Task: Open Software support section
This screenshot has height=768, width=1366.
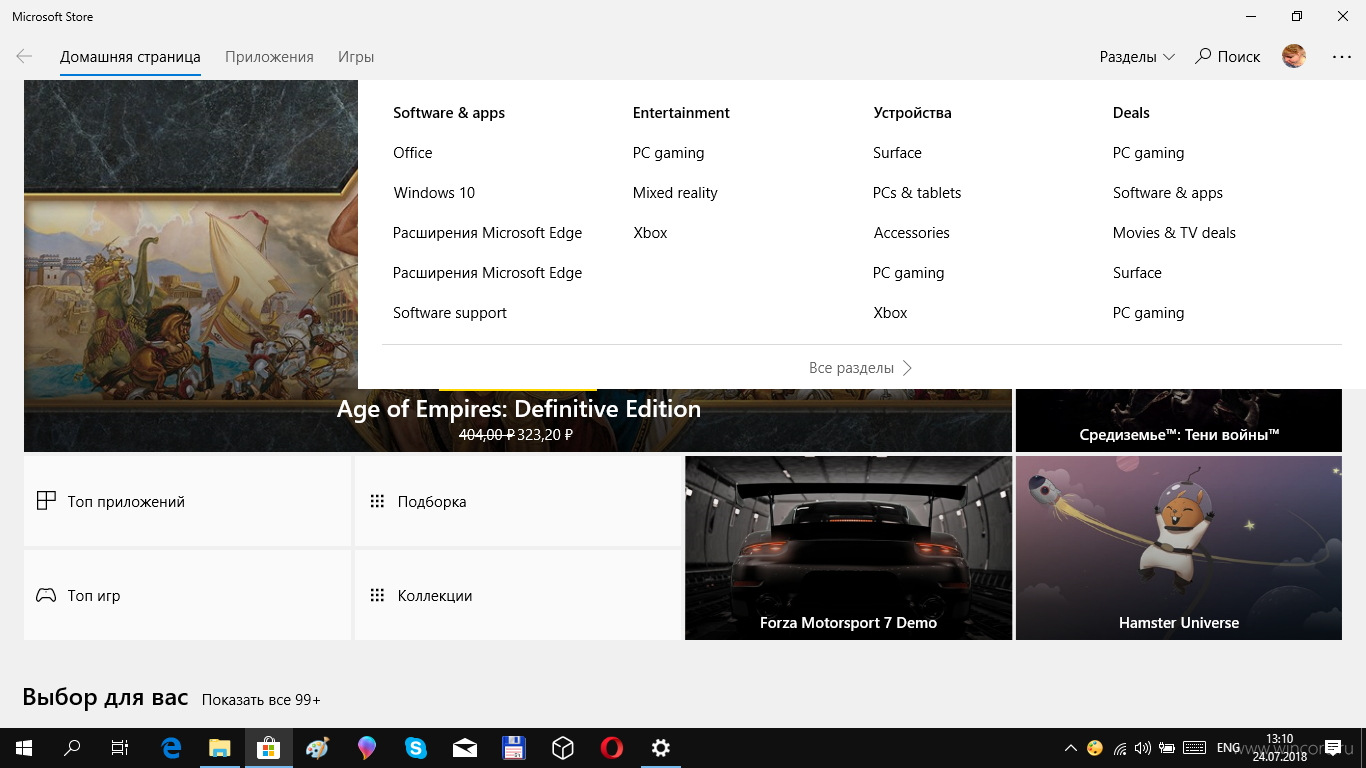Action: pos(450,313)
